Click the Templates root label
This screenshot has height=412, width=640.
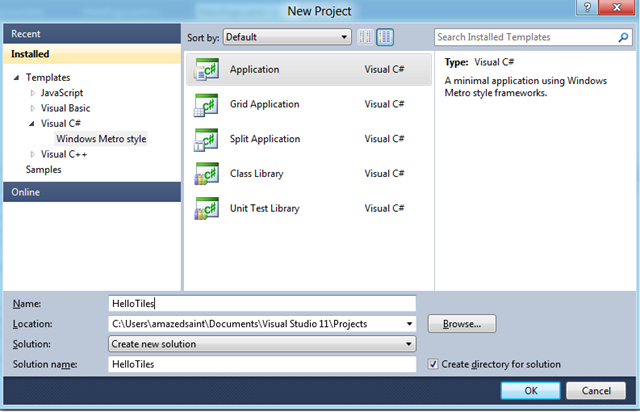coord(48,78)
